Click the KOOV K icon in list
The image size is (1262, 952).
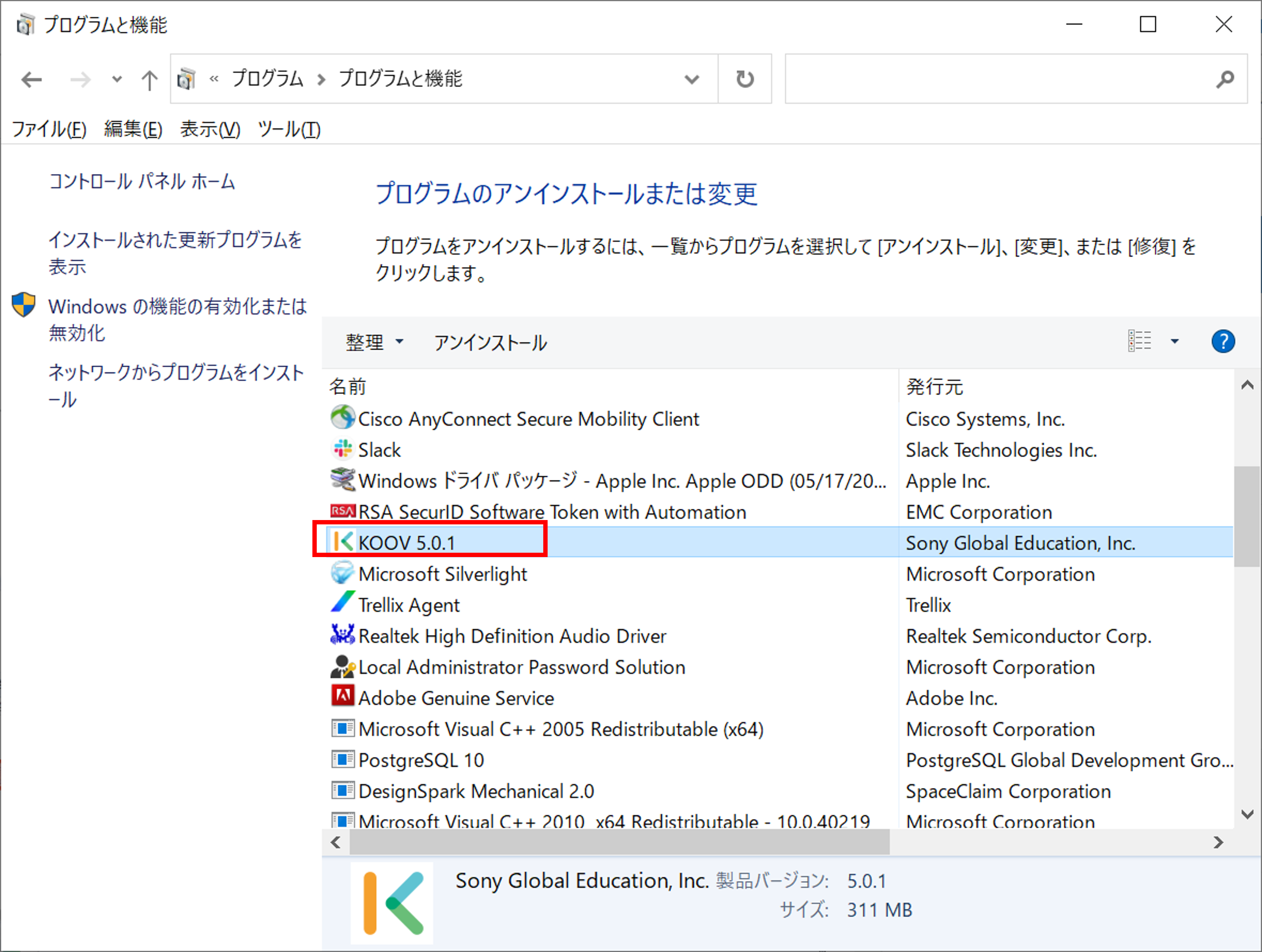[343, 542]
